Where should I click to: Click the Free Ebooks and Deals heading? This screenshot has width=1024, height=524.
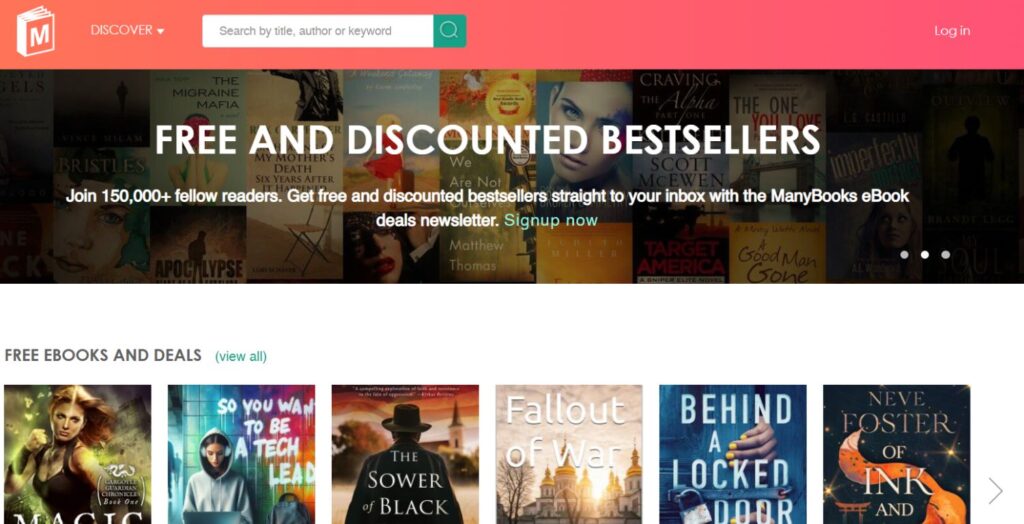point(103,355)
